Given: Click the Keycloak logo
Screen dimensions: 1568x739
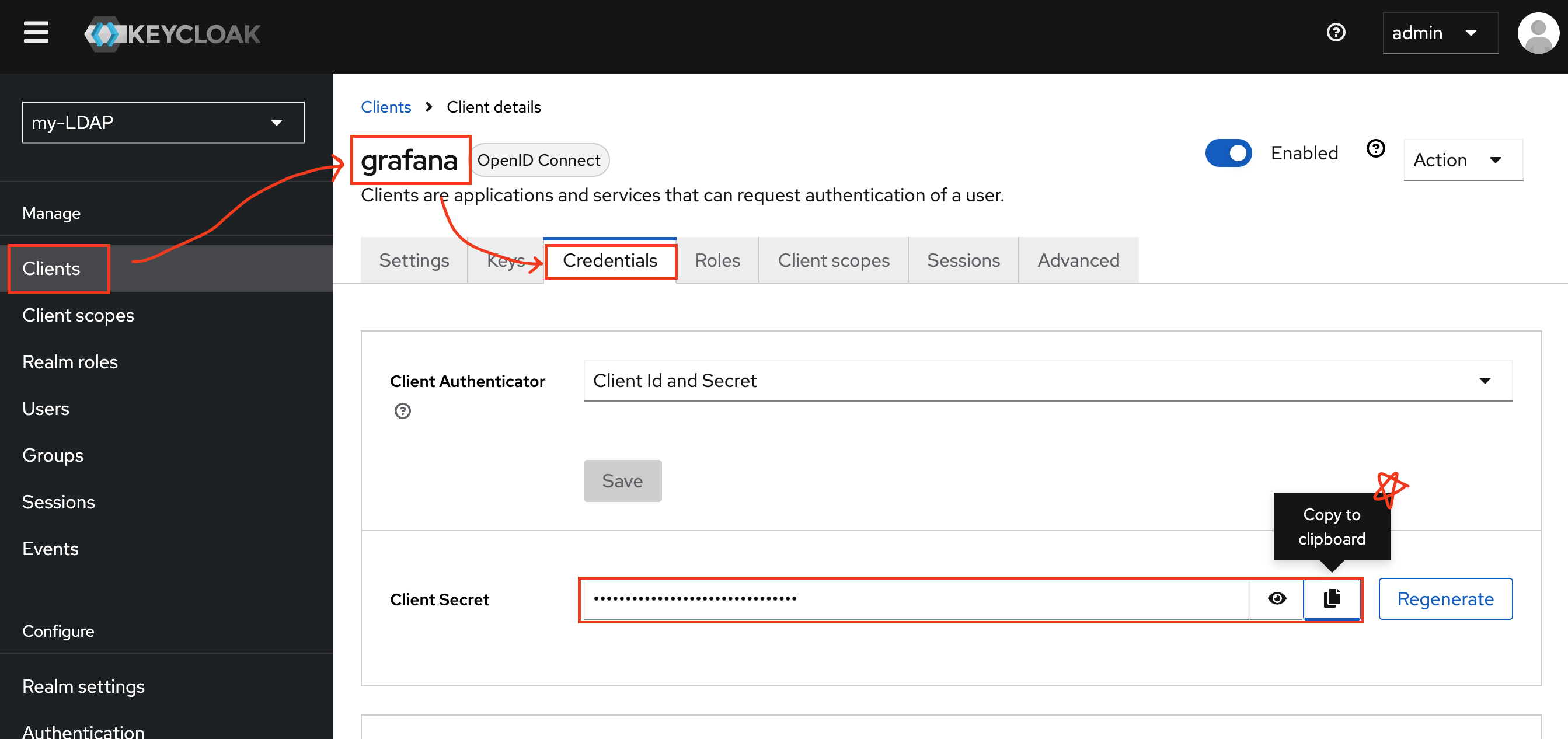Looking at the screenshot, I should (173, 34).
